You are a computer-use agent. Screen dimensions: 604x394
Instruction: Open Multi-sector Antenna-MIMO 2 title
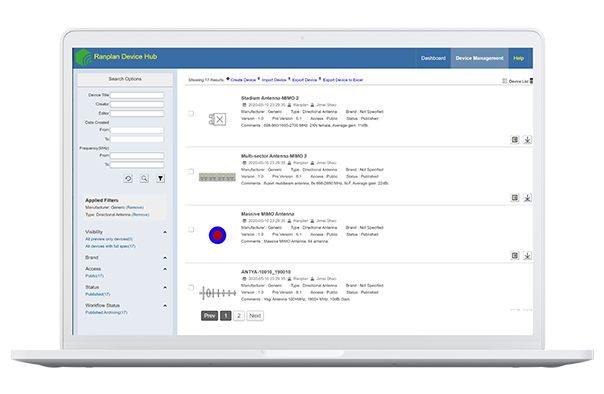click(x=274, y=156)
